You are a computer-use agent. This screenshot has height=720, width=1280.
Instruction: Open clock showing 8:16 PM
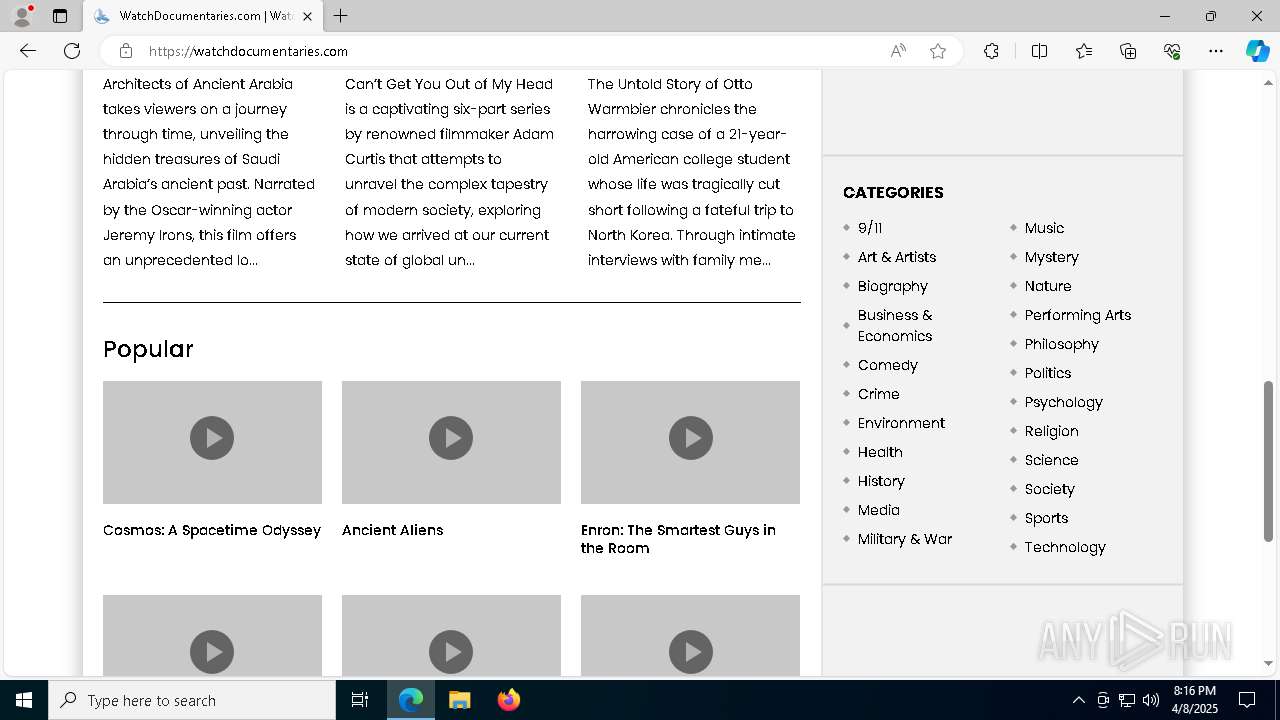[x=1195, y=700]
